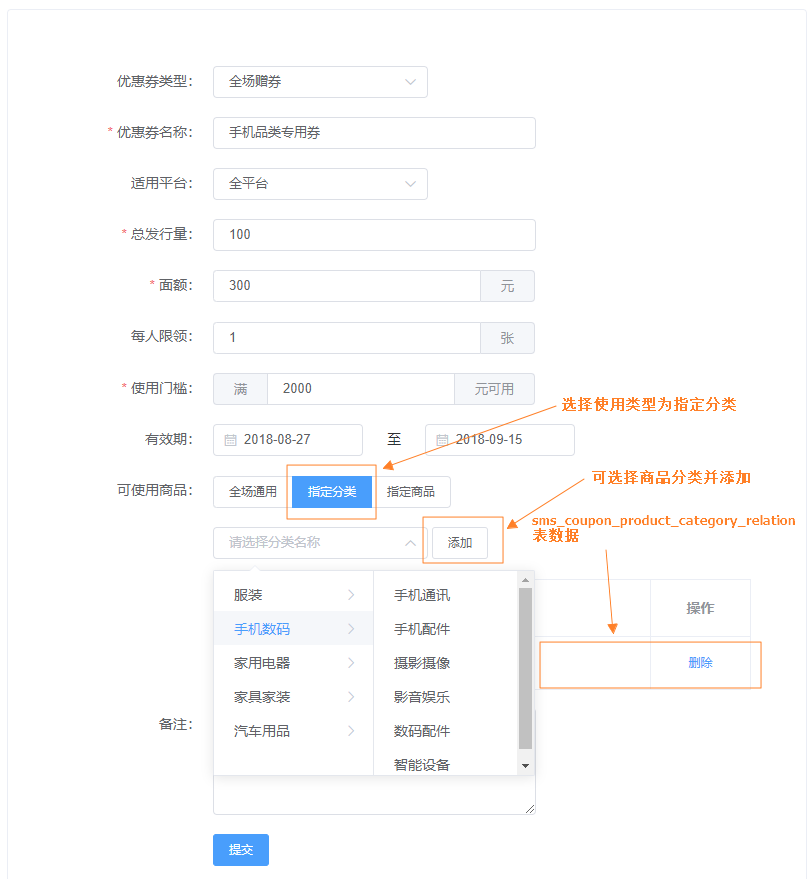
Task: Click the coupon type dropdown arrow
Action: pos(410,82)
